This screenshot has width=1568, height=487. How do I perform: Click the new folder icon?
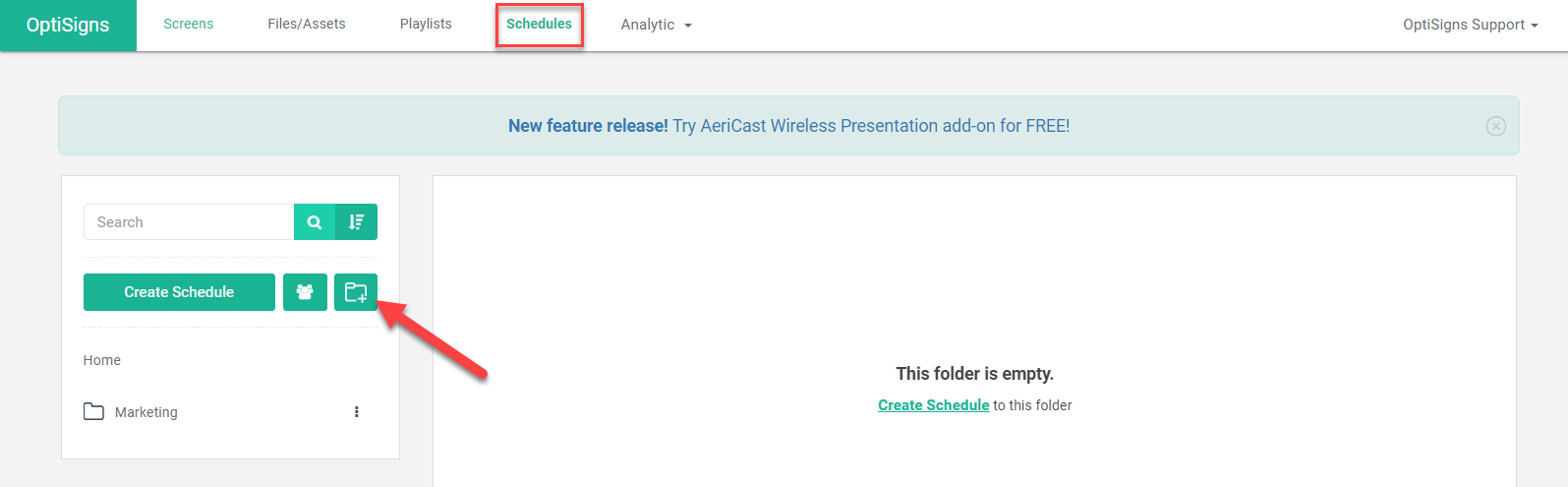click(x=356, y=292)
